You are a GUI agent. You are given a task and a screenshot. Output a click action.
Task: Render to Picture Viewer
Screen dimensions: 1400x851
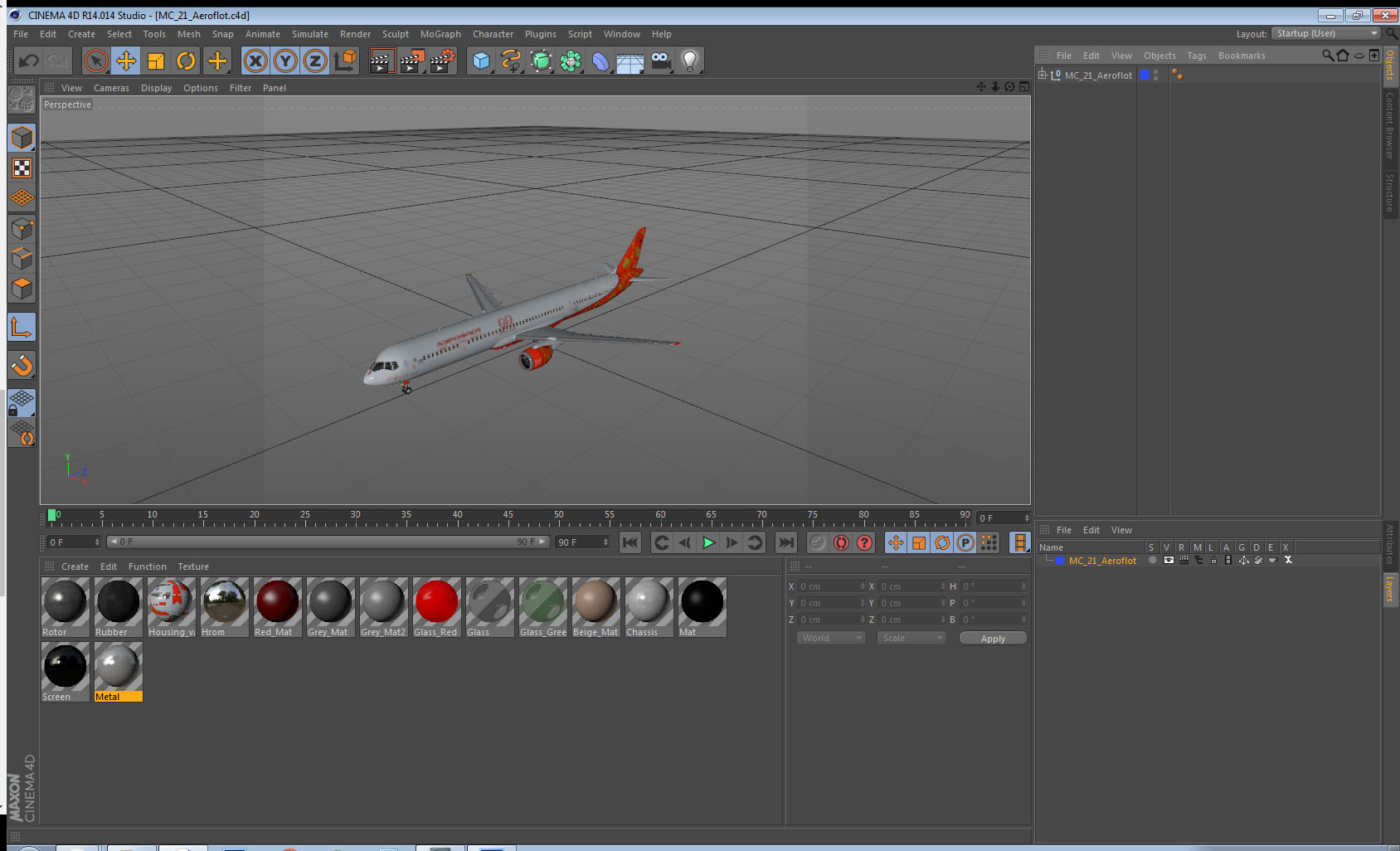click(412, 61)
